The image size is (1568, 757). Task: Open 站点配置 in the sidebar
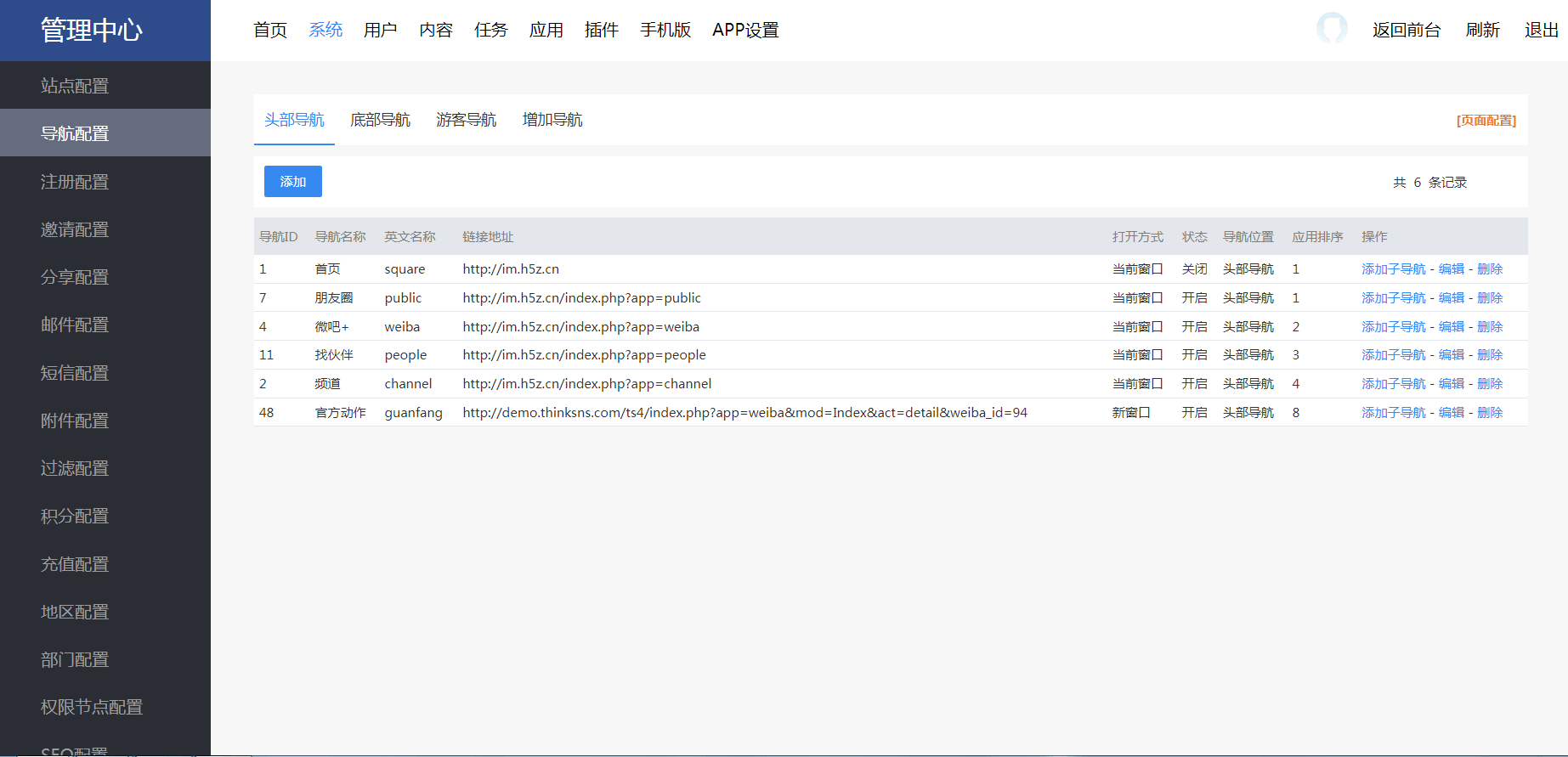(x=75, y=86)
